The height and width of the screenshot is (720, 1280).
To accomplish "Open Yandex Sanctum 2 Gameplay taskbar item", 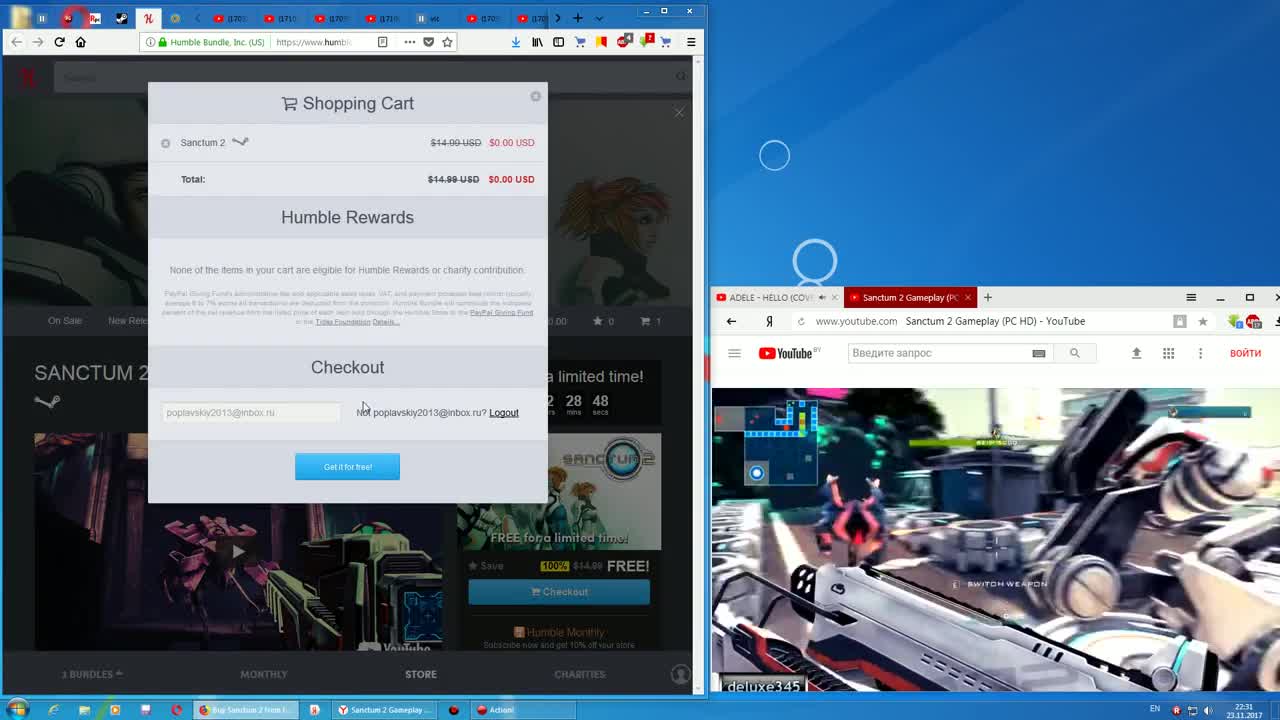I will pos(385,710).
